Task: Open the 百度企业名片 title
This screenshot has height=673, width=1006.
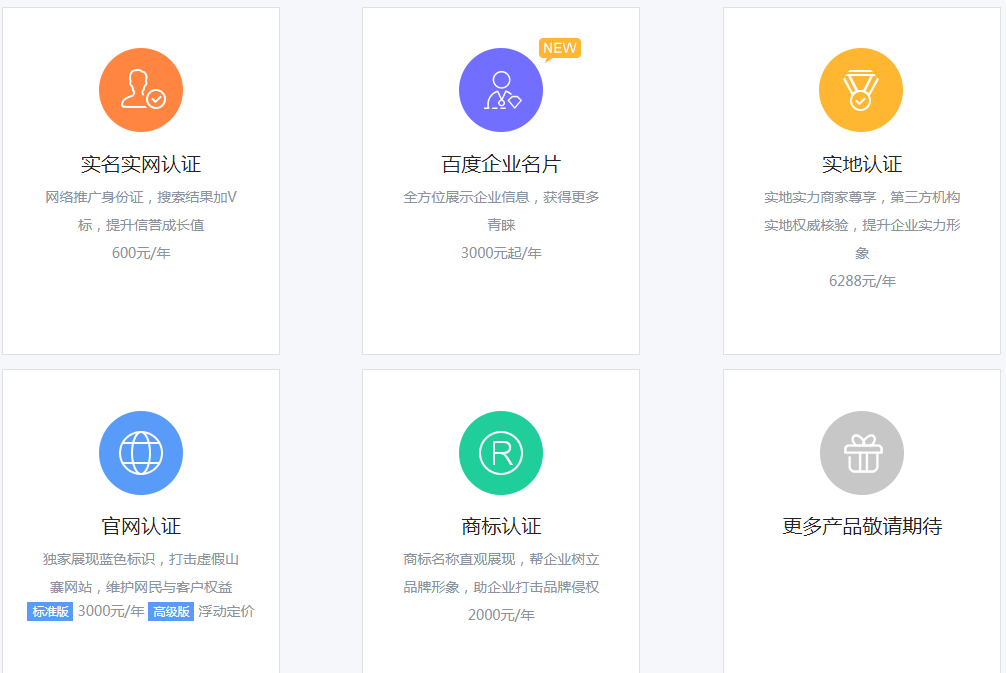Action: [x=501, y=164]
